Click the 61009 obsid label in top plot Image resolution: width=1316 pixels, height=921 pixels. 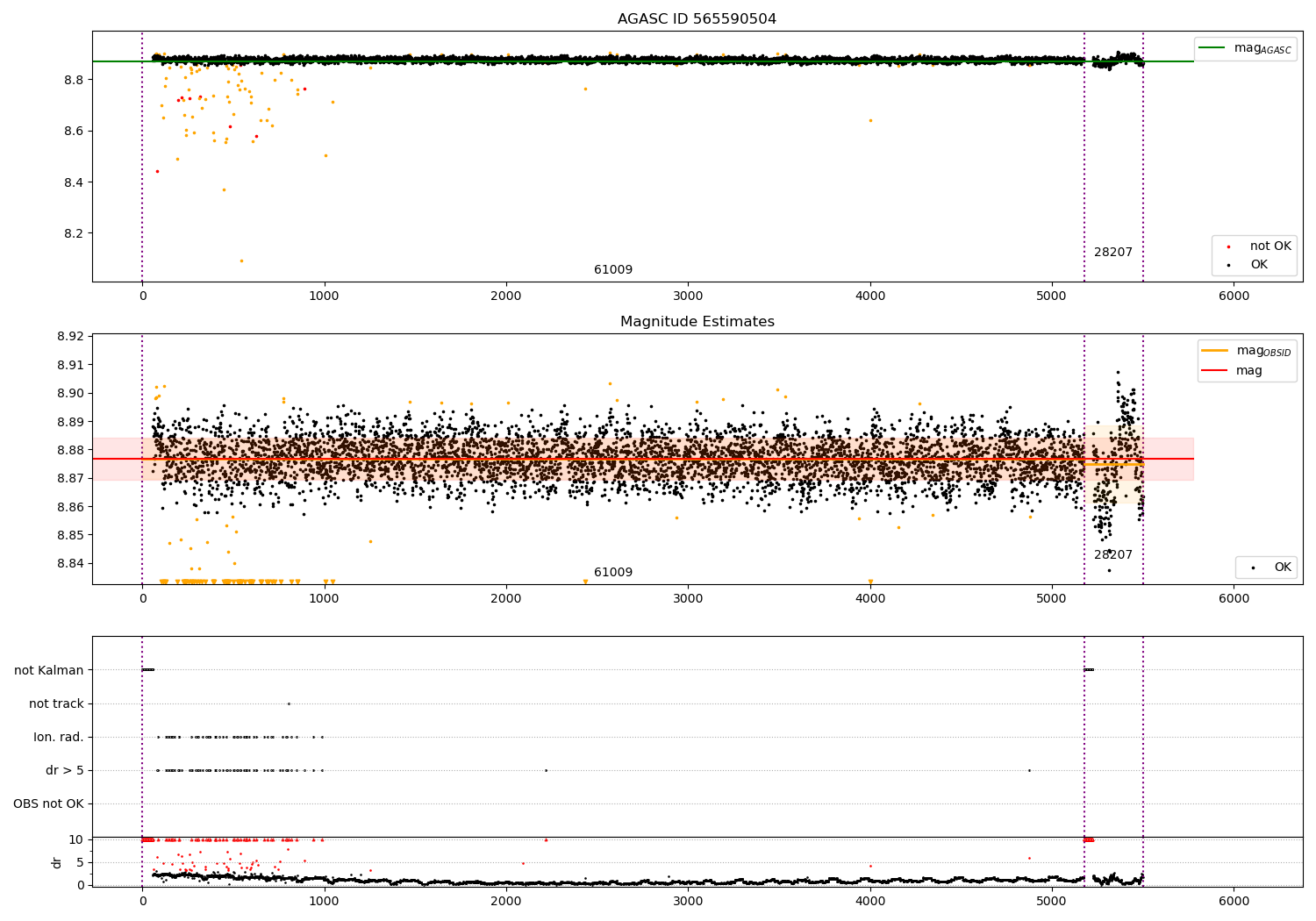[613, 269]
